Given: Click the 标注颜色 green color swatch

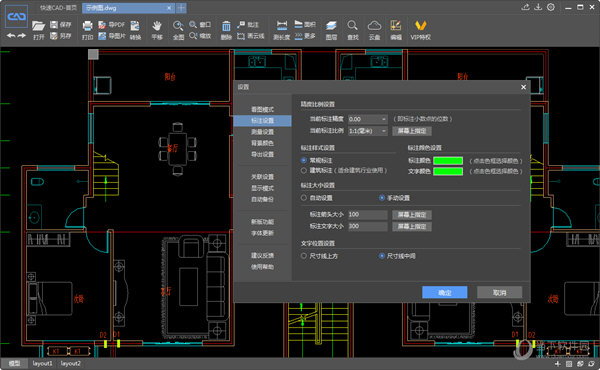Looking at the screenshot, I should coord(448,161).
